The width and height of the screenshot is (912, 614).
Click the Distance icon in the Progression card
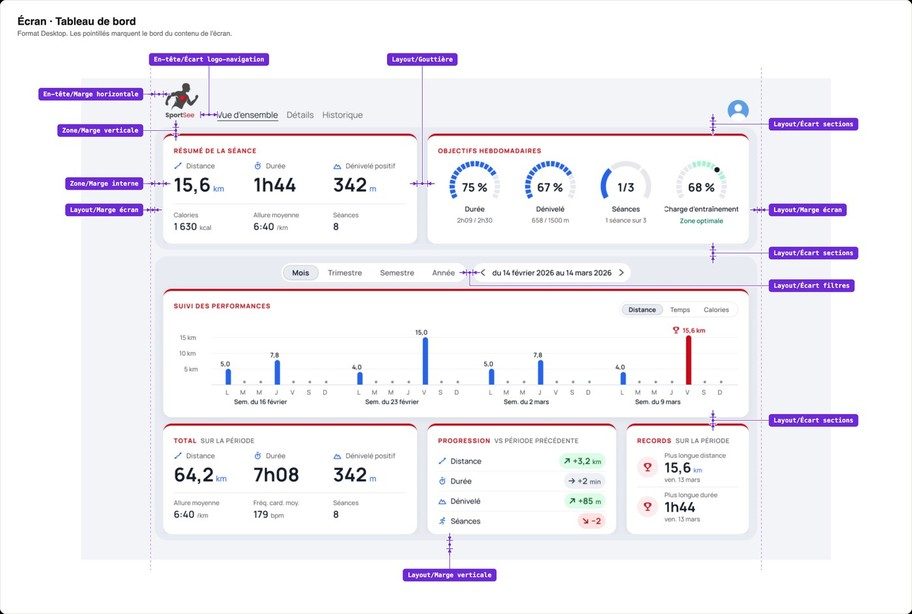(442, 461)
